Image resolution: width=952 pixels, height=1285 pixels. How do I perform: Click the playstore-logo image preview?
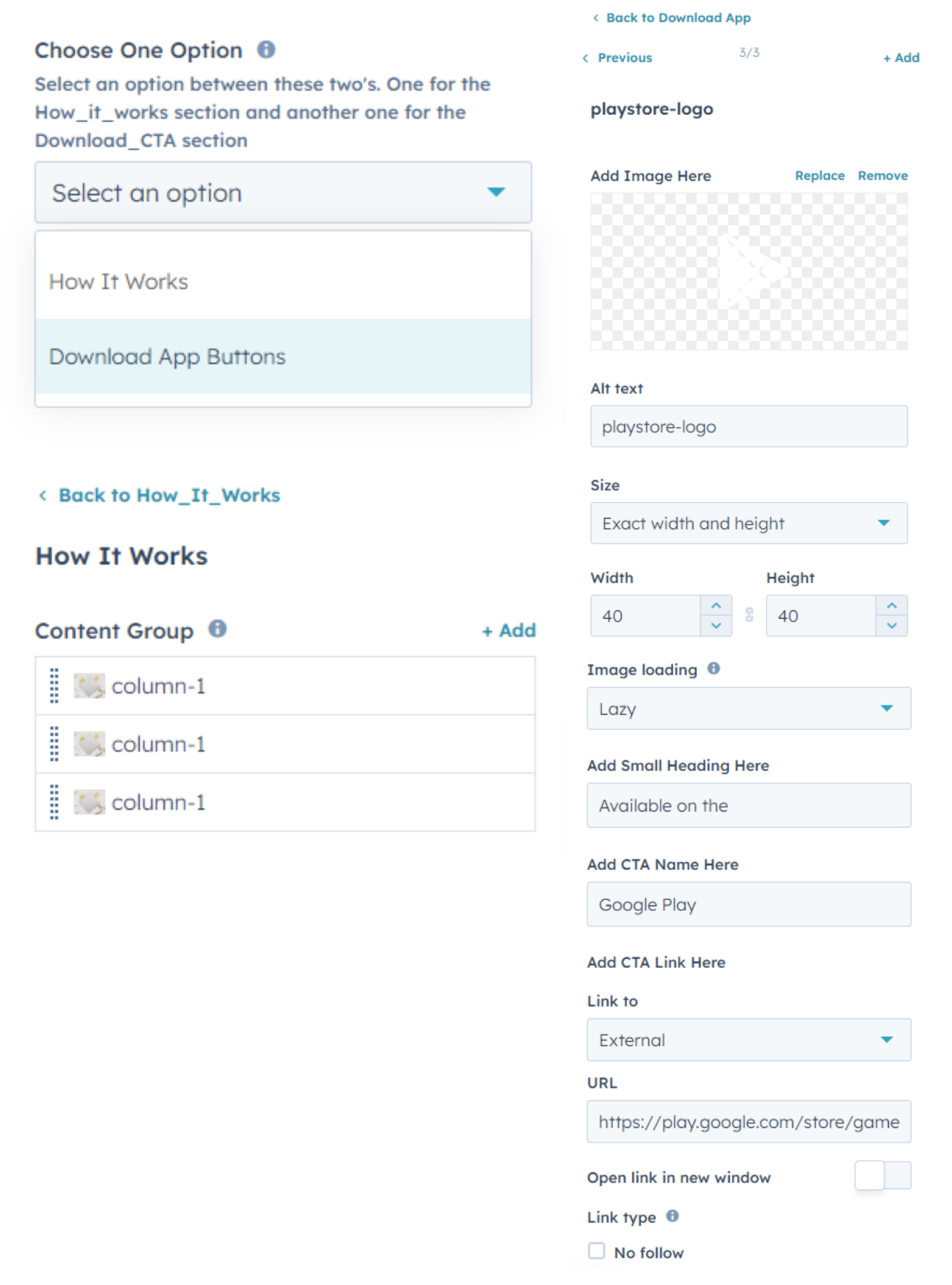(x=749, y=271)
